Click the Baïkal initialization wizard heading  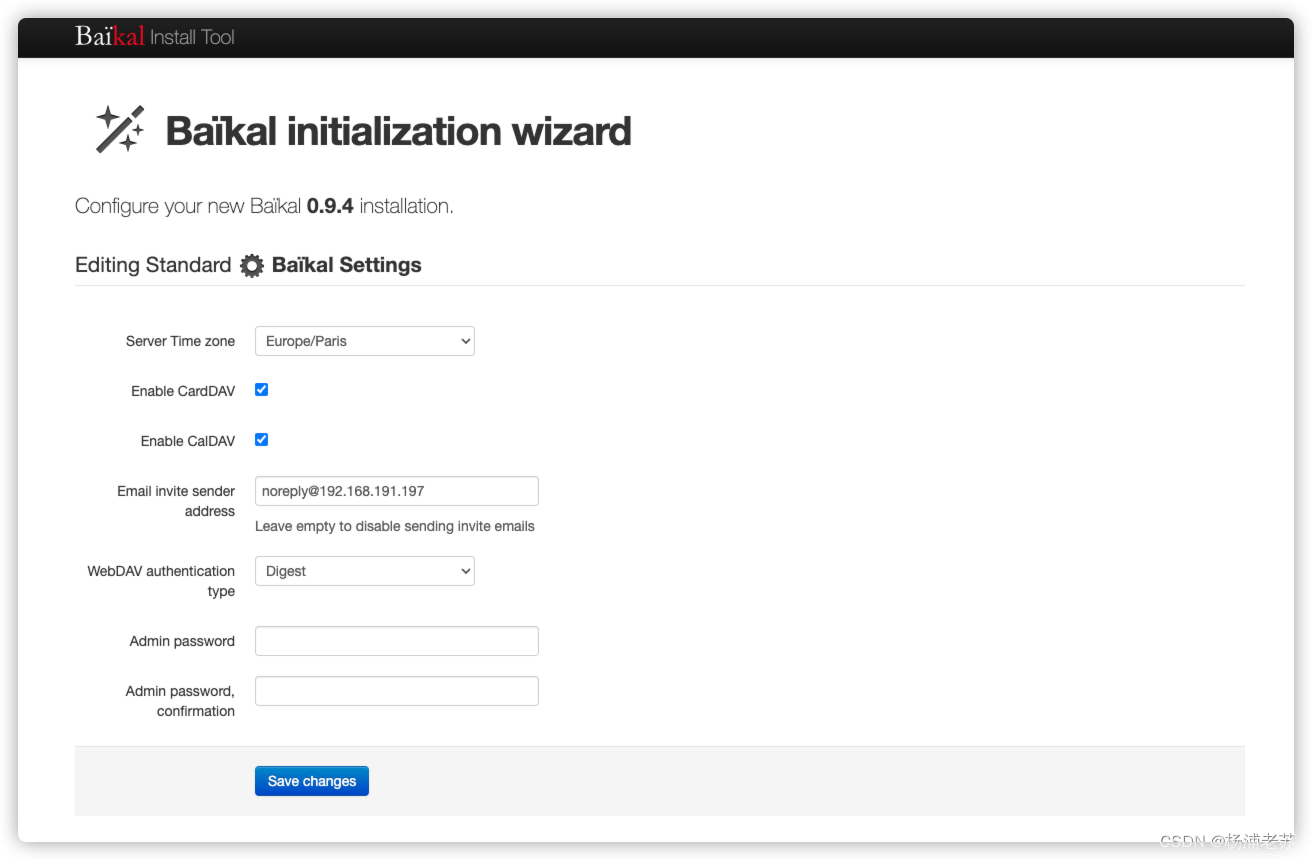(x=398, y=131)
